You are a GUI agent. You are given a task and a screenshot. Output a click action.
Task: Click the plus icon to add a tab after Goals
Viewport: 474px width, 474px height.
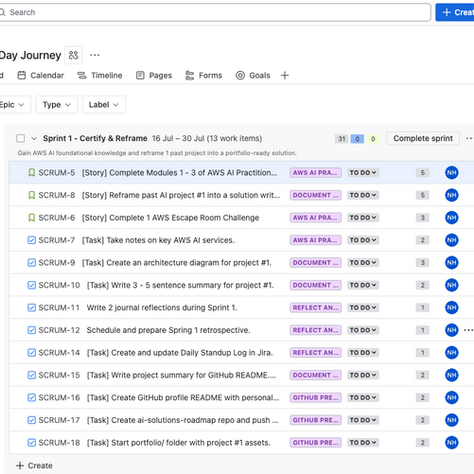[x=285, y=75]
